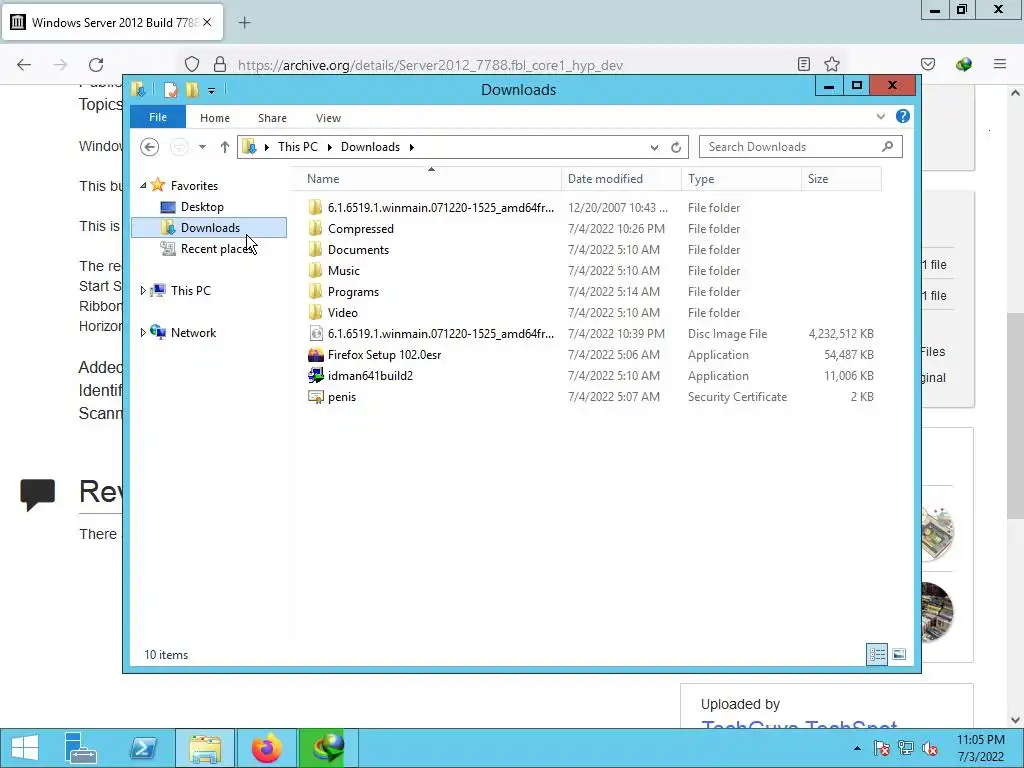The width and height of the screenshot is (1024, 768).
Task: Toggle reader view in Firefox
Action: pos(804,64)
